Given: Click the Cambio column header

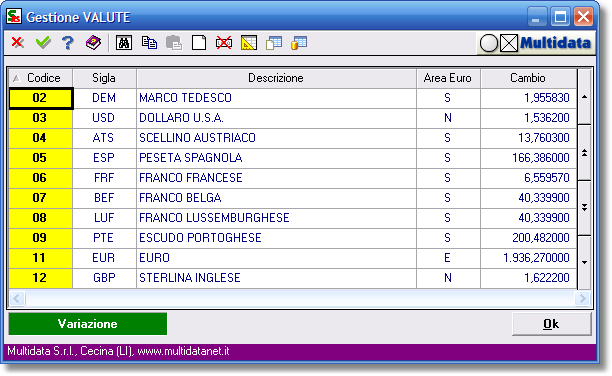Looking at the screenshot, I should coord(528,78).
